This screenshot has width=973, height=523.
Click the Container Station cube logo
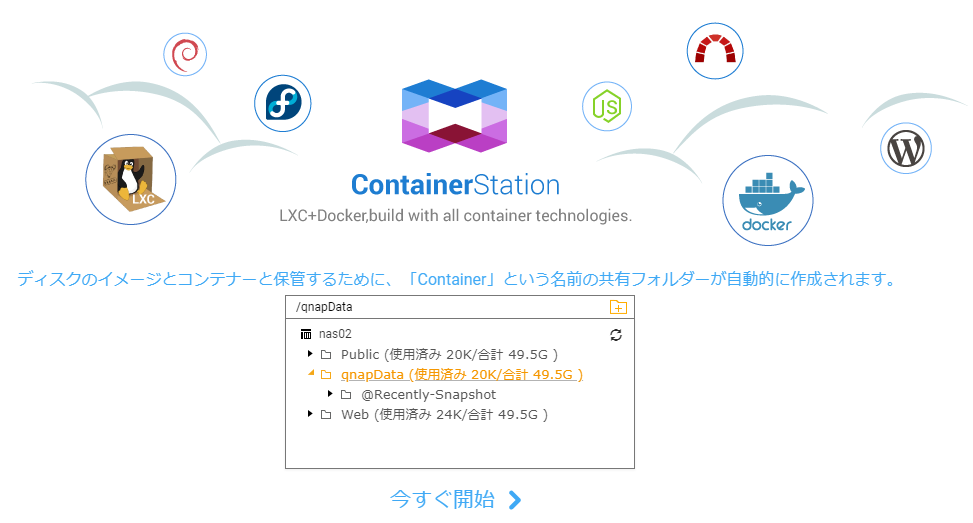pyautogui.click(x=455, y=115)
